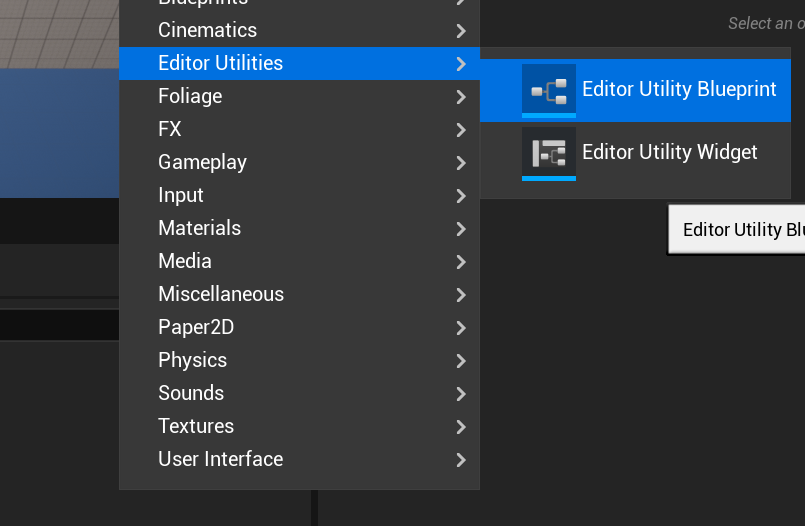
Task: Click the Editor Utility Widget icon
Action: [x=549, y=153]
